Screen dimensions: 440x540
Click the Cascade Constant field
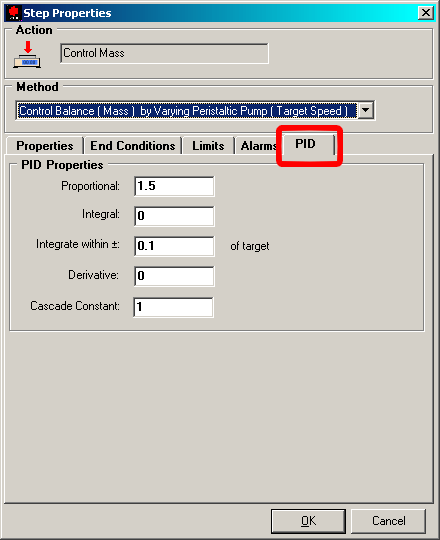[174, 307]
